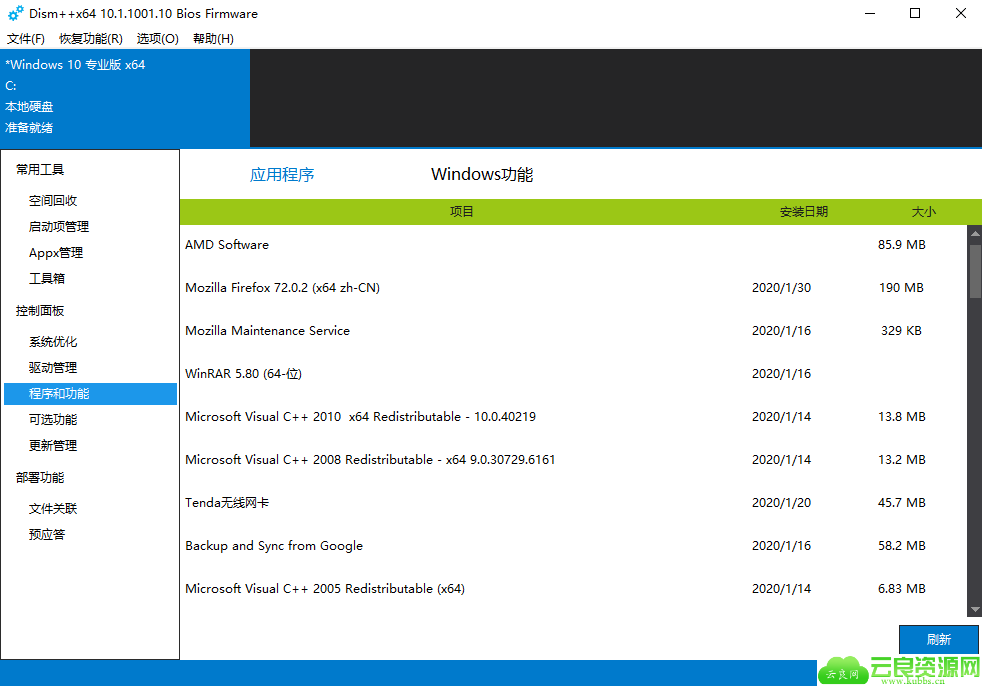The width and height of the screenshot is (982, 686).
Task: Open the 恢复功能(R) menu
Action: click(91, 39)
